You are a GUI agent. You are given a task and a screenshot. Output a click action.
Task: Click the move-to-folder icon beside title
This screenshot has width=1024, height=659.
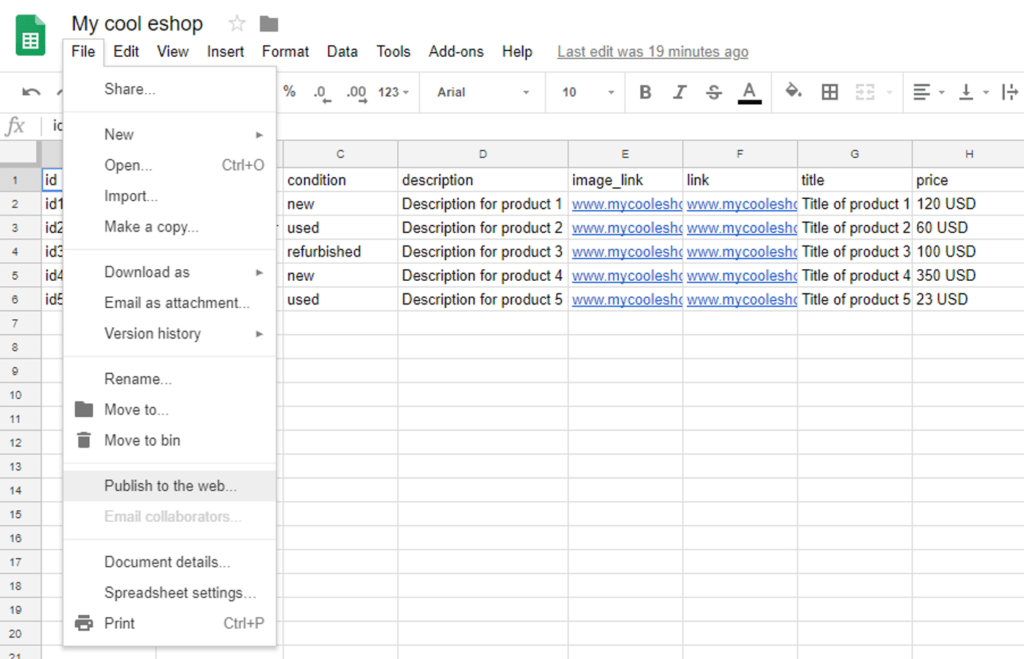click(x=269, y=24)
